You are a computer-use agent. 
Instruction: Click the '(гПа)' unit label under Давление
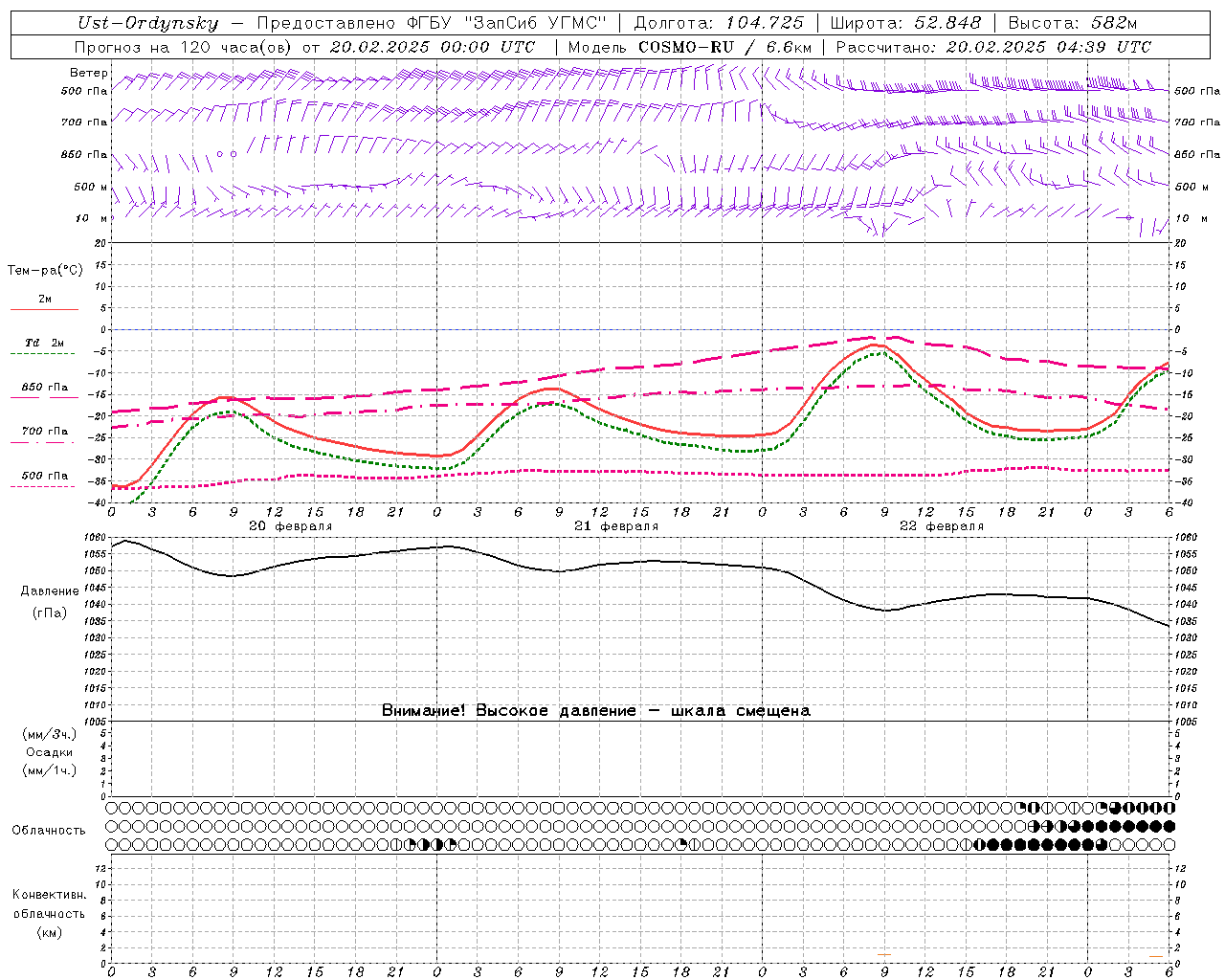[50, 613]
